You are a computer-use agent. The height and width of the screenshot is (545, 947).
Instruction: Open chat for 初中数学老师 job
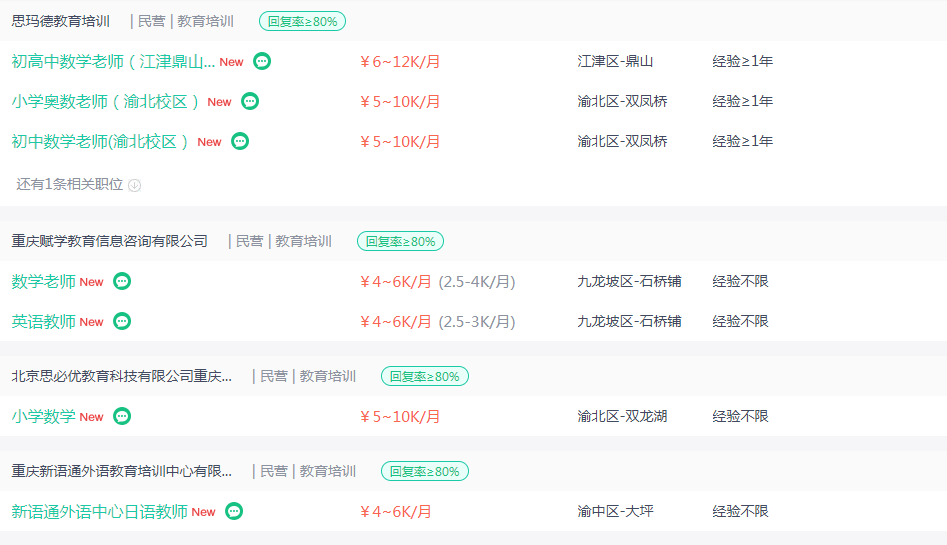240,141
